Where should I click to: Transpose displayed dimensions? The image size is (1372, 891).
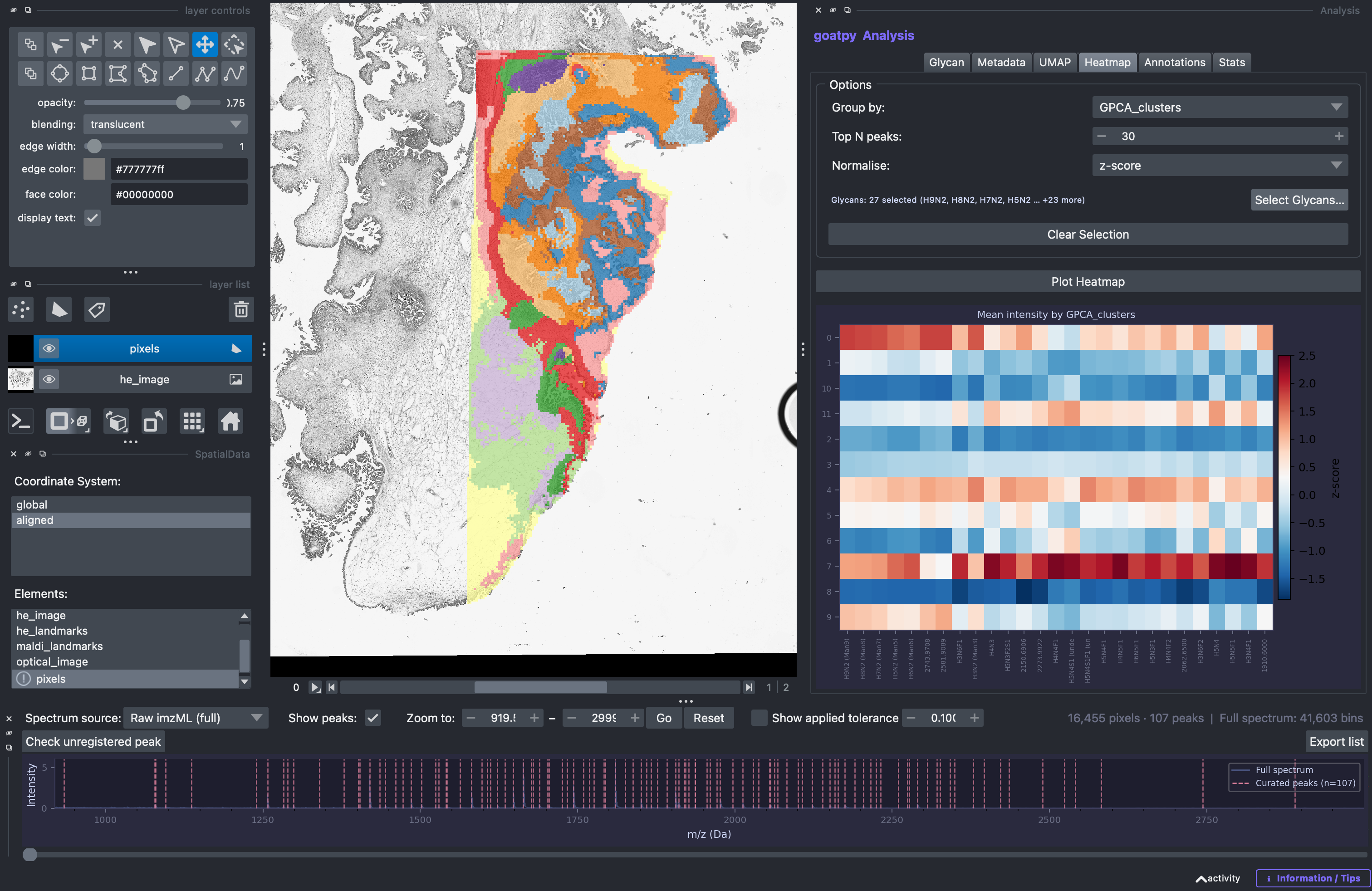pyautogui.click(x=154, y=421)
